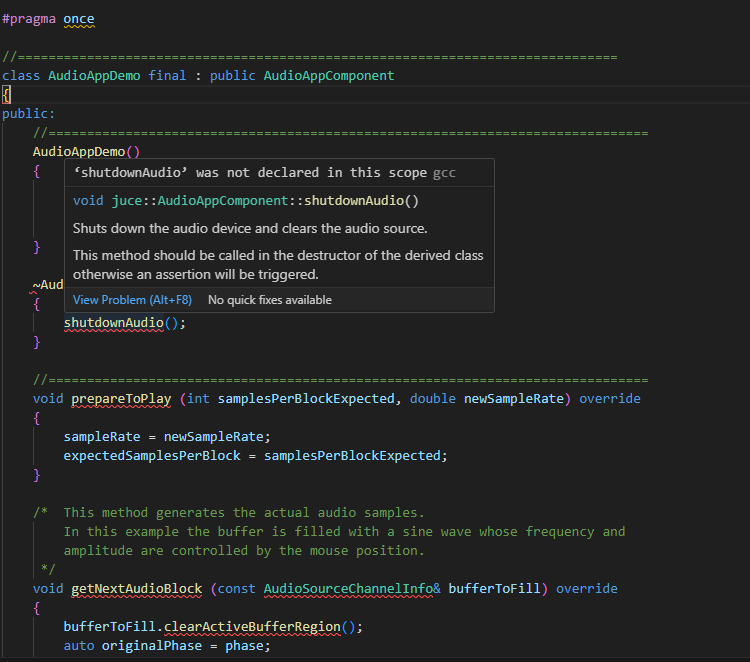Click the newSampleRate parameter in signature

514,399
